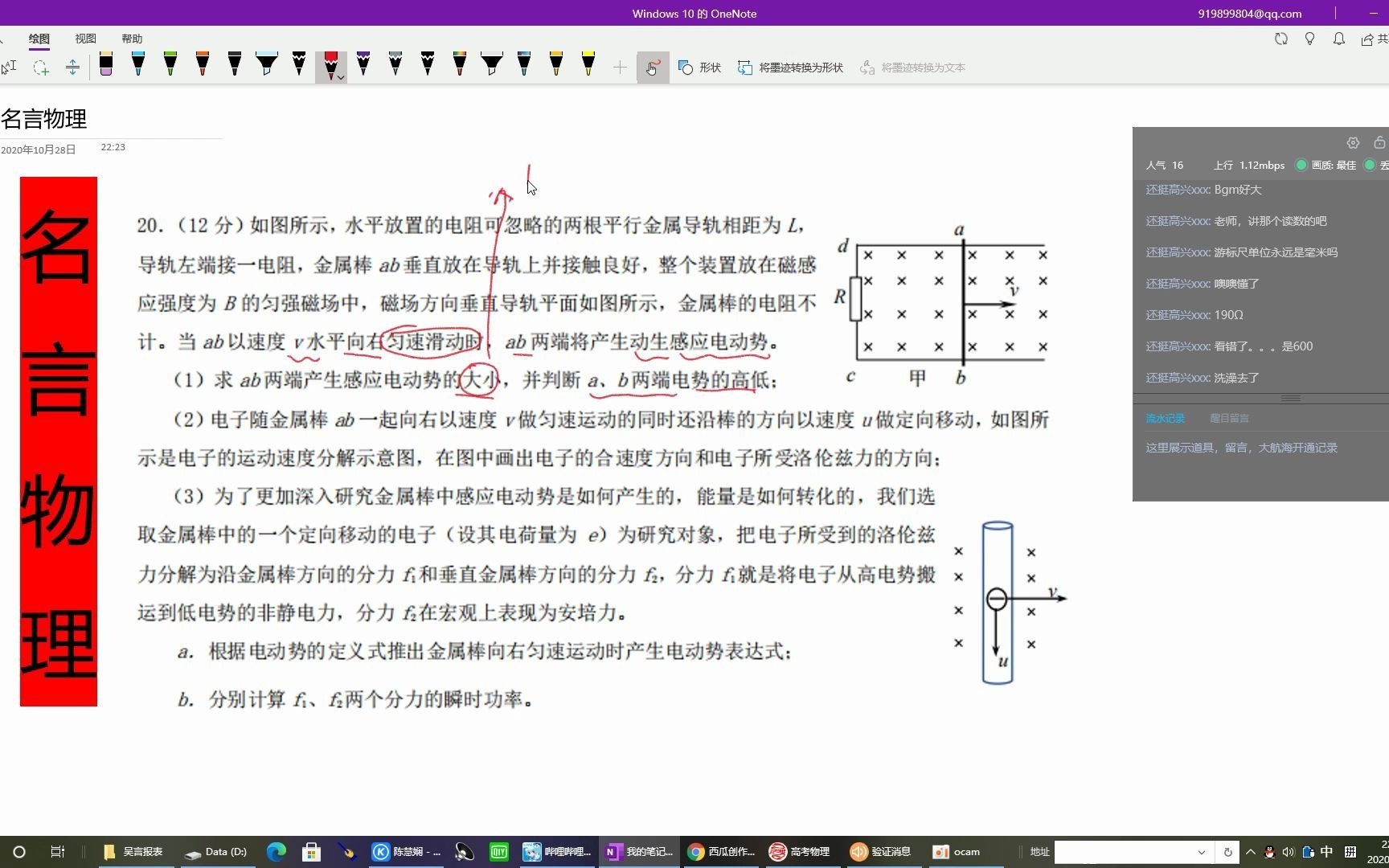Viewport: 1389px width, 868px height.
Task: Show hidden system tray icons
Action: pyautogui.click(x=1251, y=852)
